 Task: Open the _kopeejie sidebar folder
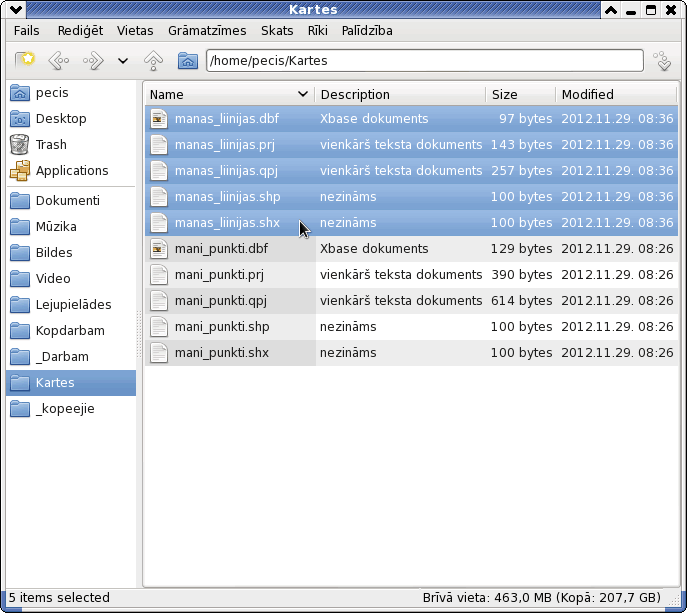[x=71, y=409]
